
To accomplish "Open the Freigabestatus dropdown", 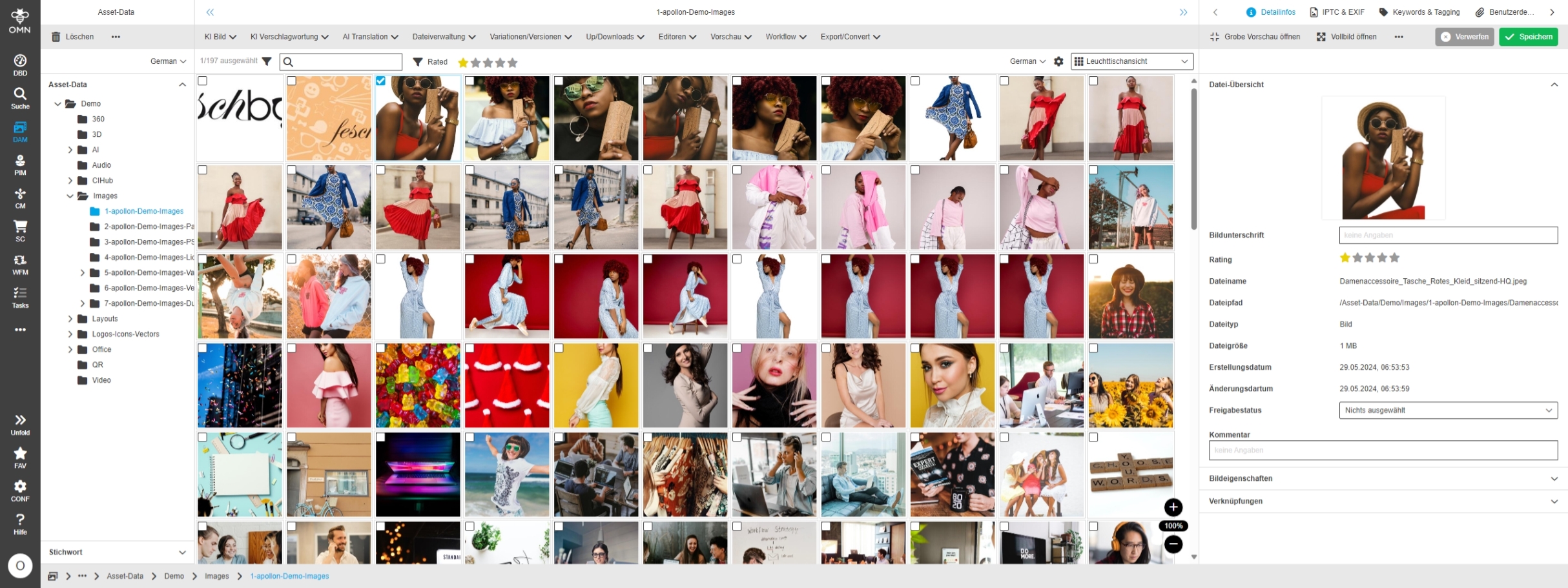I will pyautogui.click(x=1447, y=411).
